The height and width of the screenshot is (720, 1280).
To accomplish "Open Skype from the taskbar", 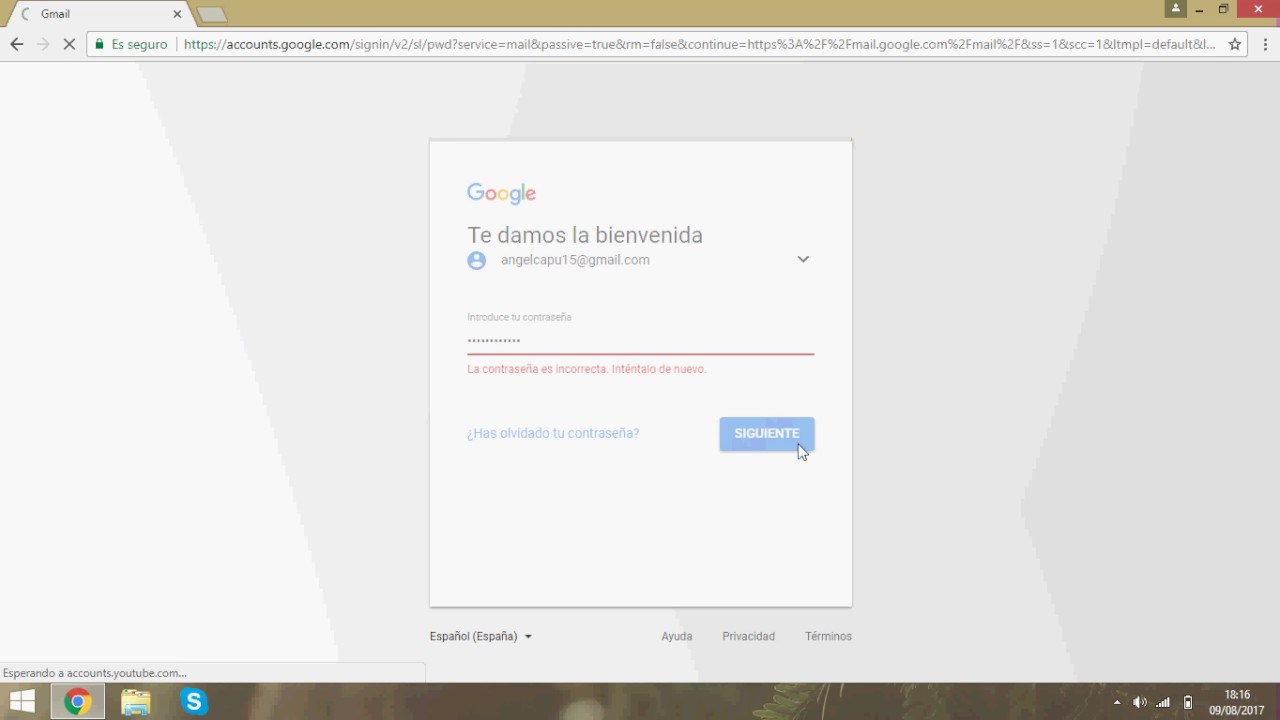I will [x=194, y=702].
